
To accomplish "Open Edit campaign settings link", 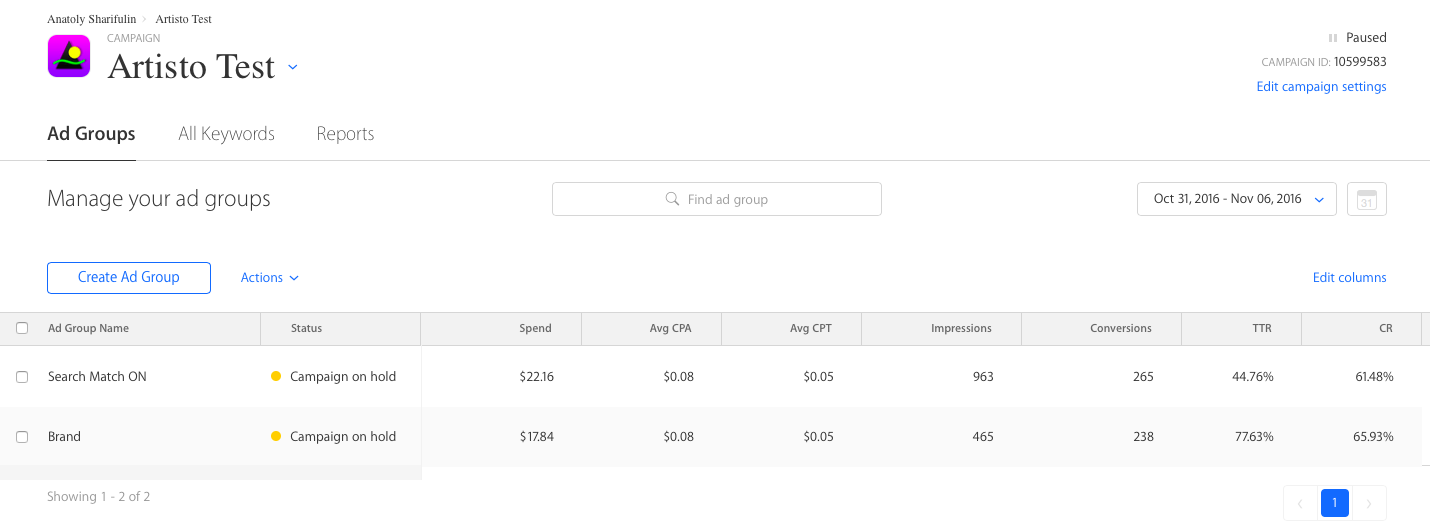I will tap(1321, 87).
